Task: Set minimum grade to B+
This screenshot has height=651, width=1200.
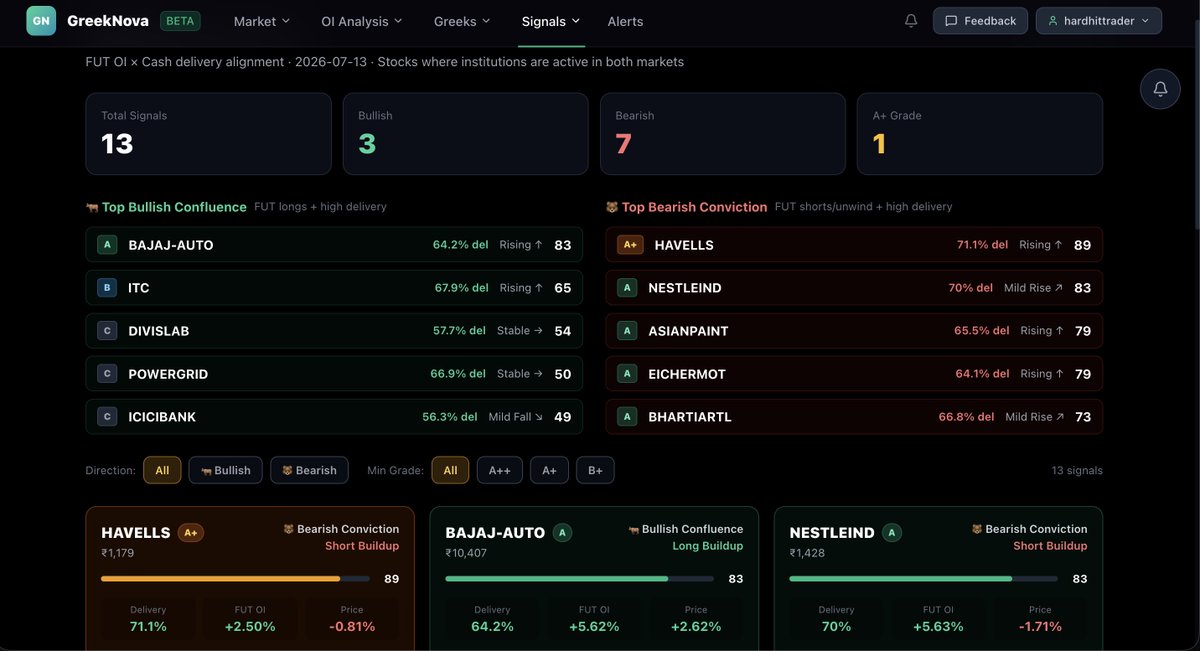Action: pyautogui.click(x=595, y=470)
